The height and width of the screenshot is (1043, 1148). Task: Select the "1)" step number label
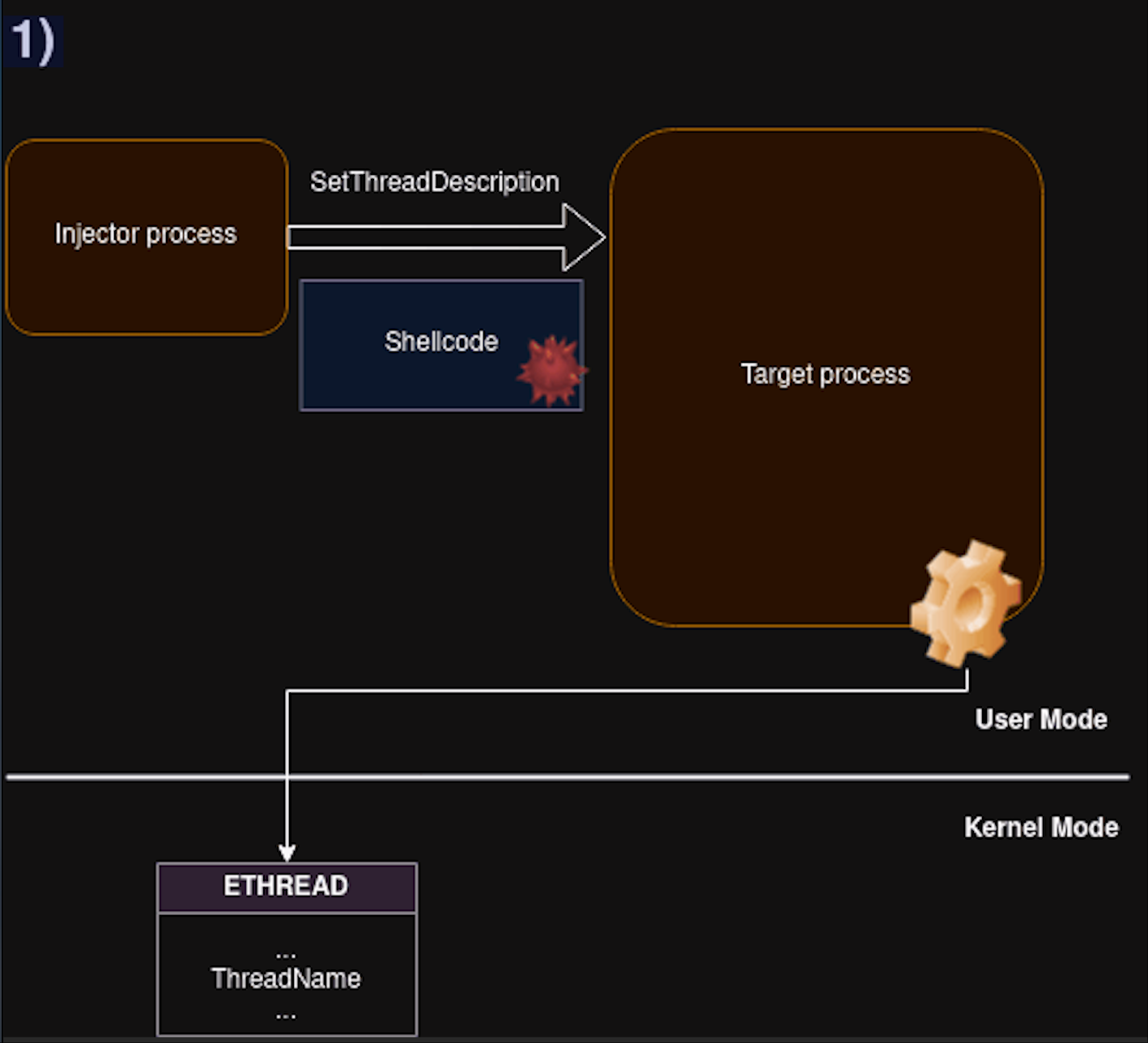[x=32, y=40]
